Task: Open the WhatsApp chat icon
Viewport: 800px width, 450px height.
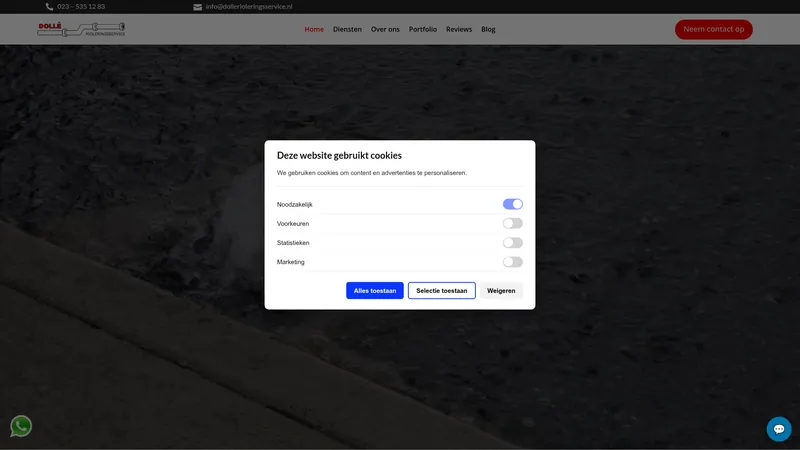Action: pyautogui.click(x=21, y=426)
